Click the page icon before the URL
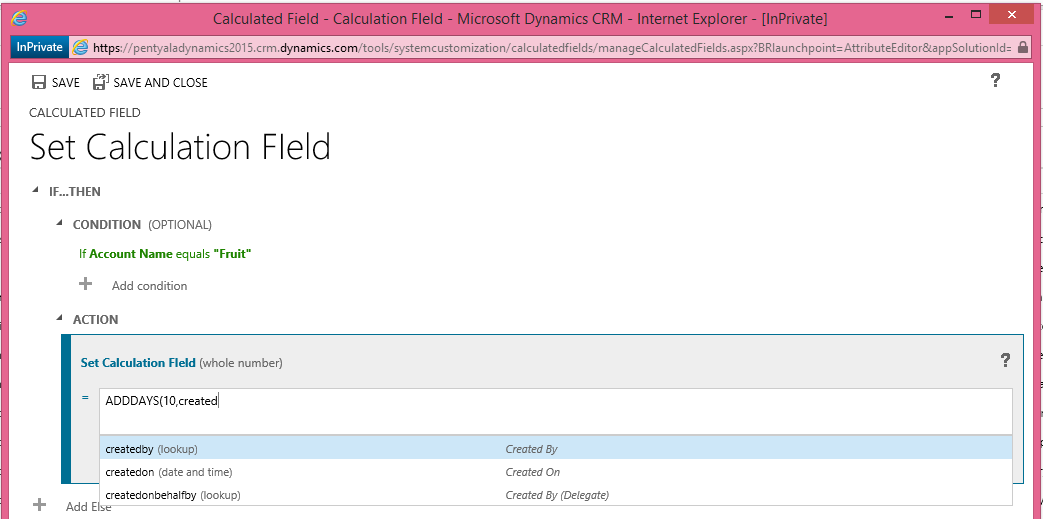 (x=80, y=47)
